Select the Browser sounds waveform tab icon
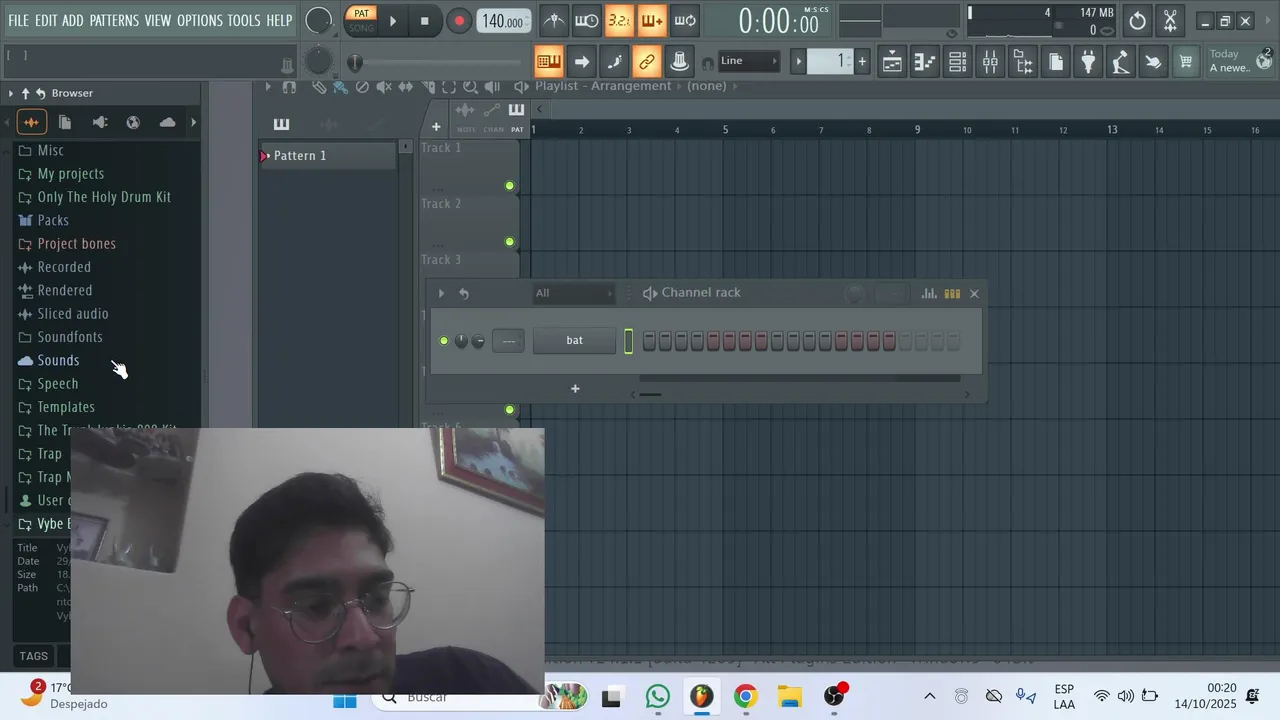 coord(31,122)
